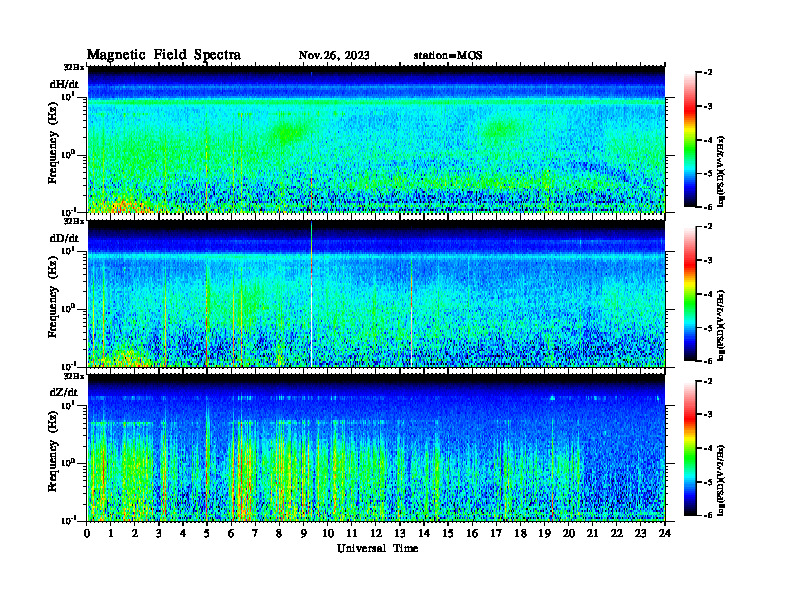Click hour 22 tick label on time axis

[x=616, y=534]
